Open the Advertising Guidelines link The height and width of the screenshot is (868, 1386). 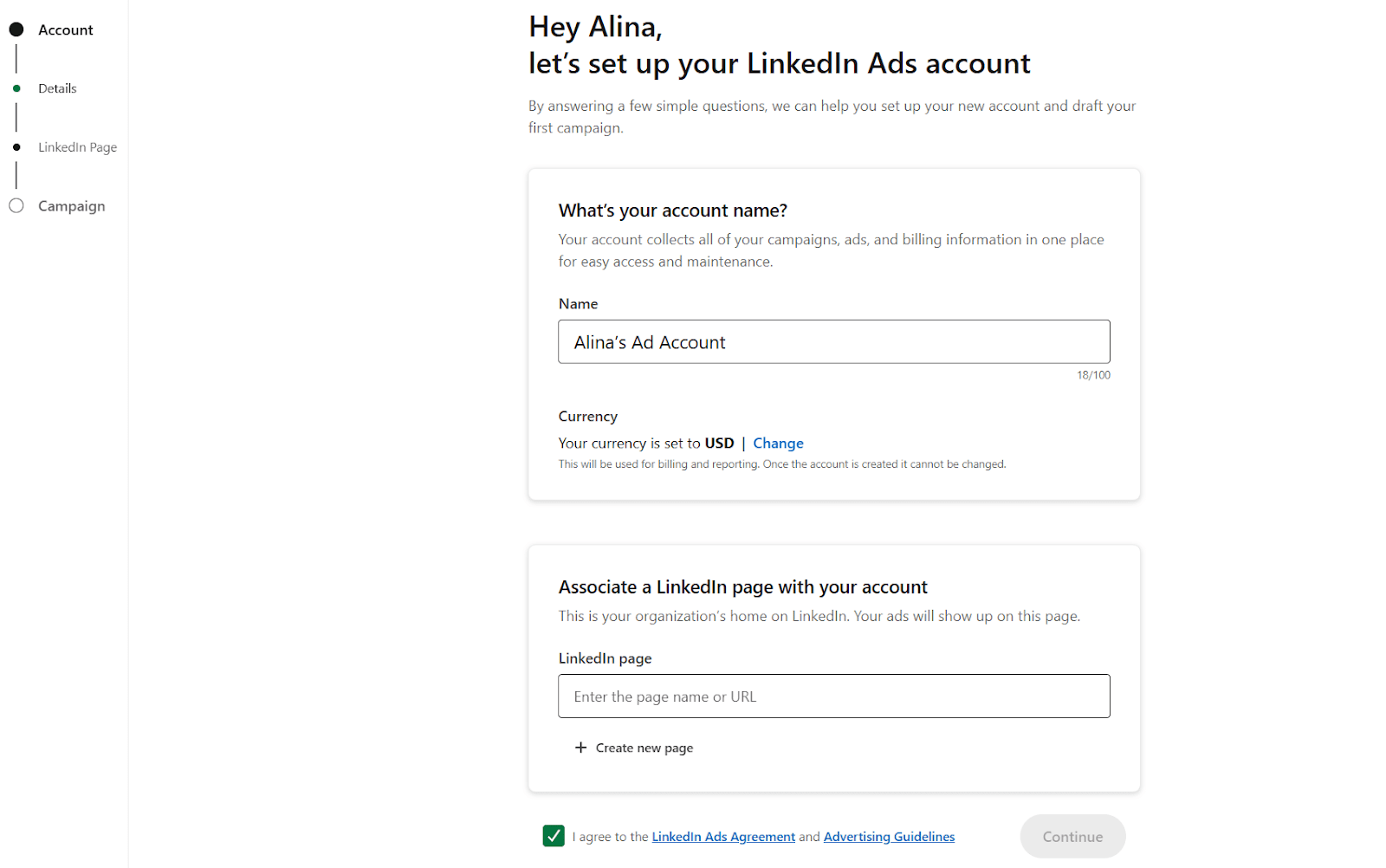click(x=889, y=837)
